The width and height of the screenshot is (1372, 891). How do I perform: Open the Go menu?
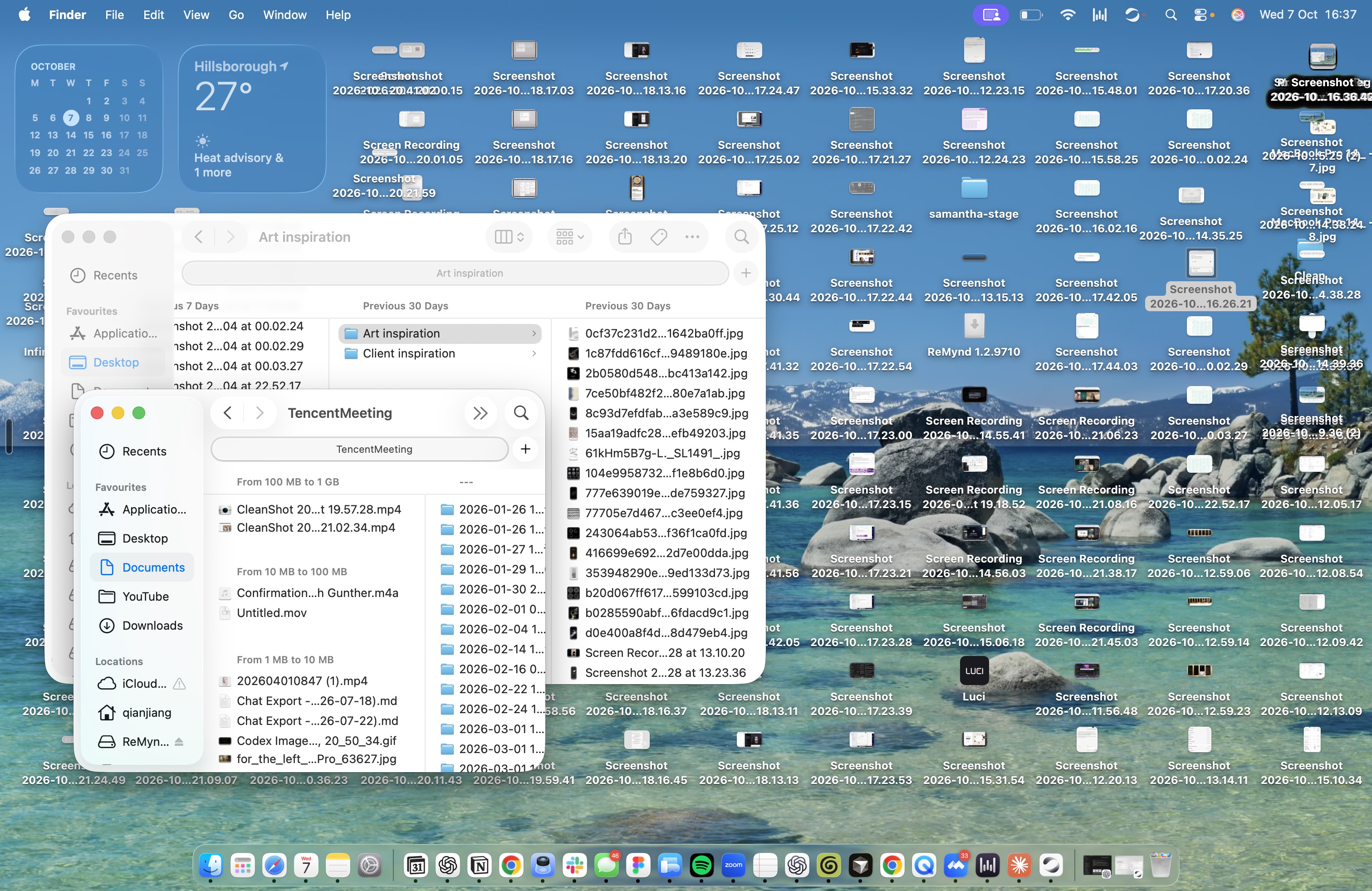click(236, 15)
